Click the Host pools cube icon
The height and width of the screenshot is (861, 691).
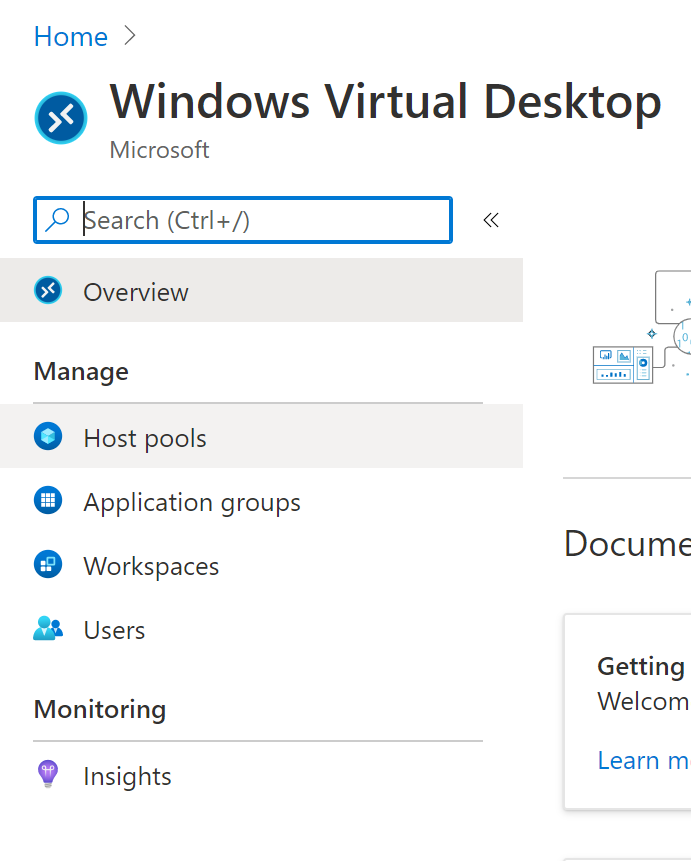click(48, 437)
